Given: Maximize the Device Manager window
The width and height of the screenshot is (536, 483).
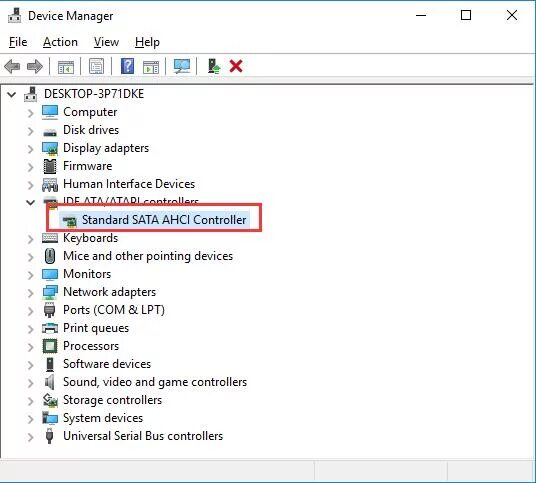Looking at the screenshot, I should click(466, 15).
